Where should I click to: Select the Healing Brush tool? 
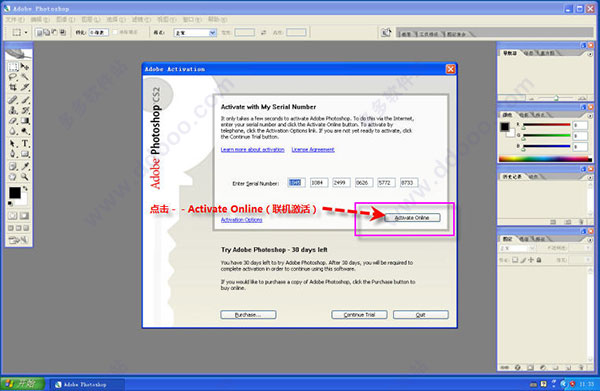coord(13,100)
